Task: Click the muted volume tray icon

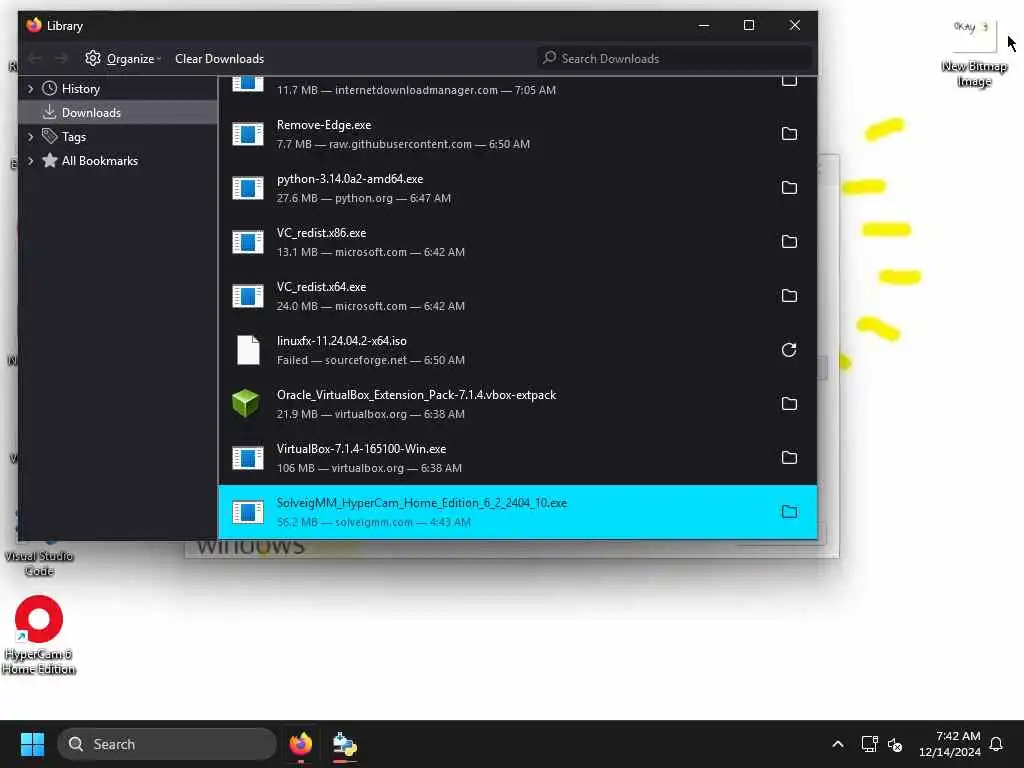Action: 895,744
